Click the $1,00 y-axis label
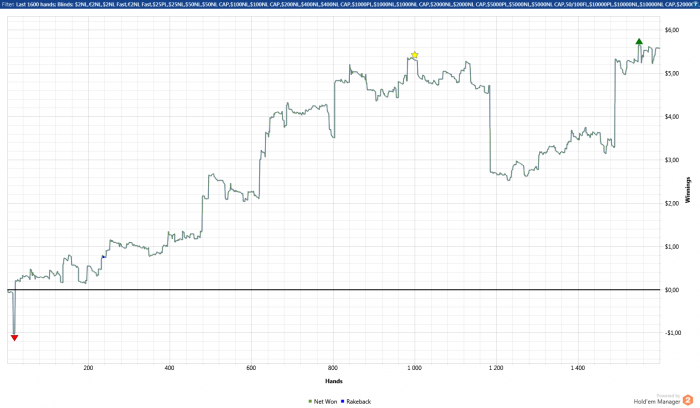The height and width of the screenshot is (408, 700). click(672, 246)
